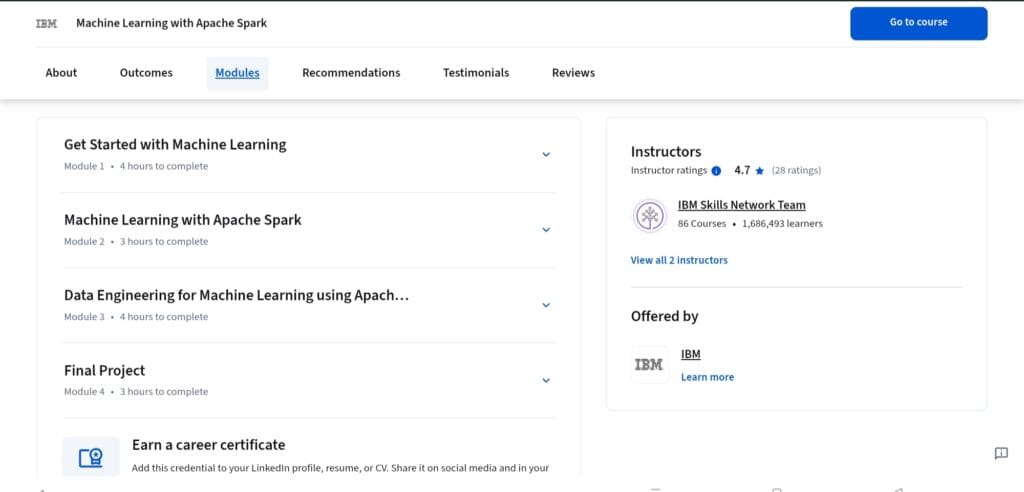The image size is (1024, 492).
Task: Click the 1,686,493 learners text
Action: 782,223
